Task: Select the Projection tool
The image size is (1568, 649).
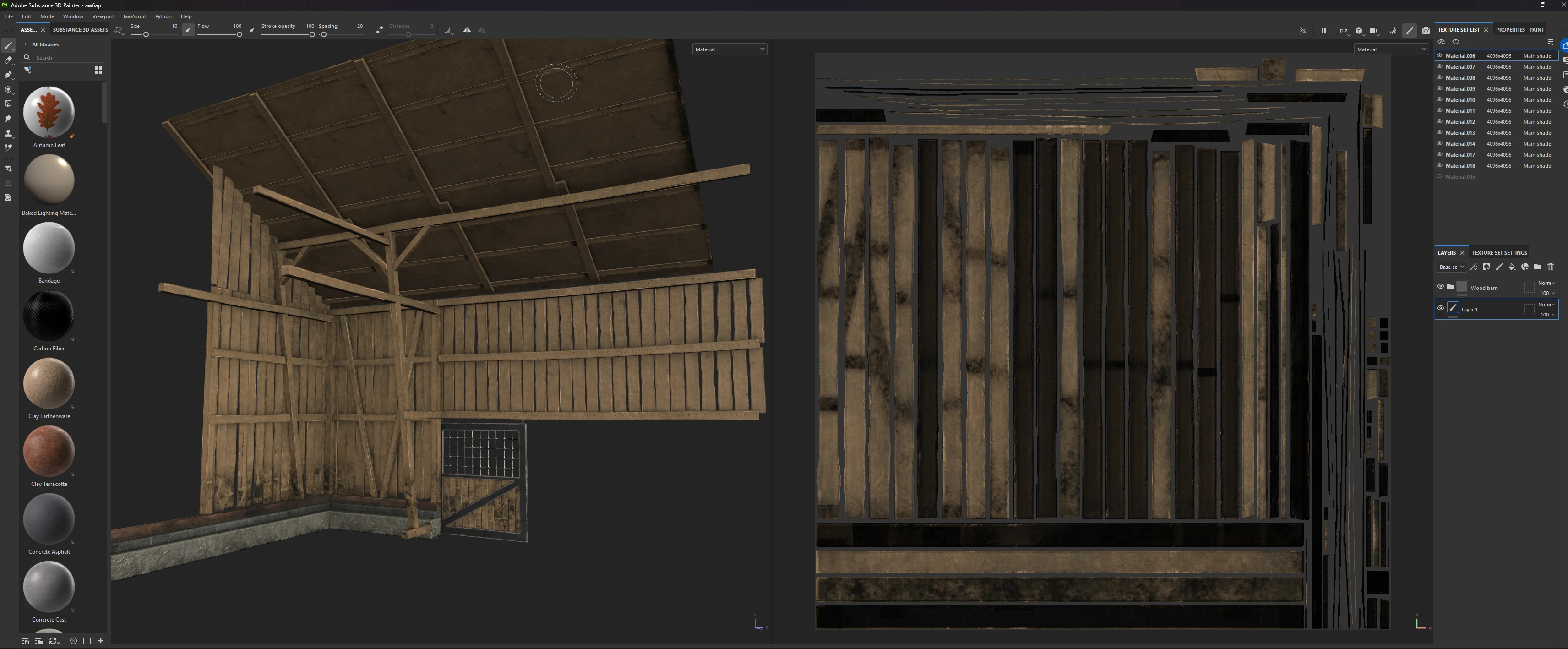Action: 8,75
